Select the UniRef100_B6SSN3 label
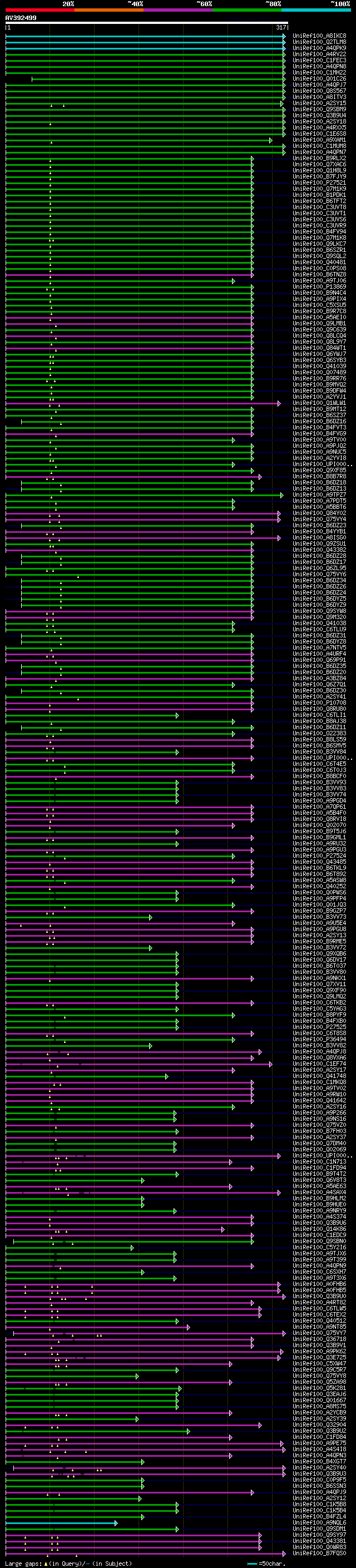 point(319,1486)
